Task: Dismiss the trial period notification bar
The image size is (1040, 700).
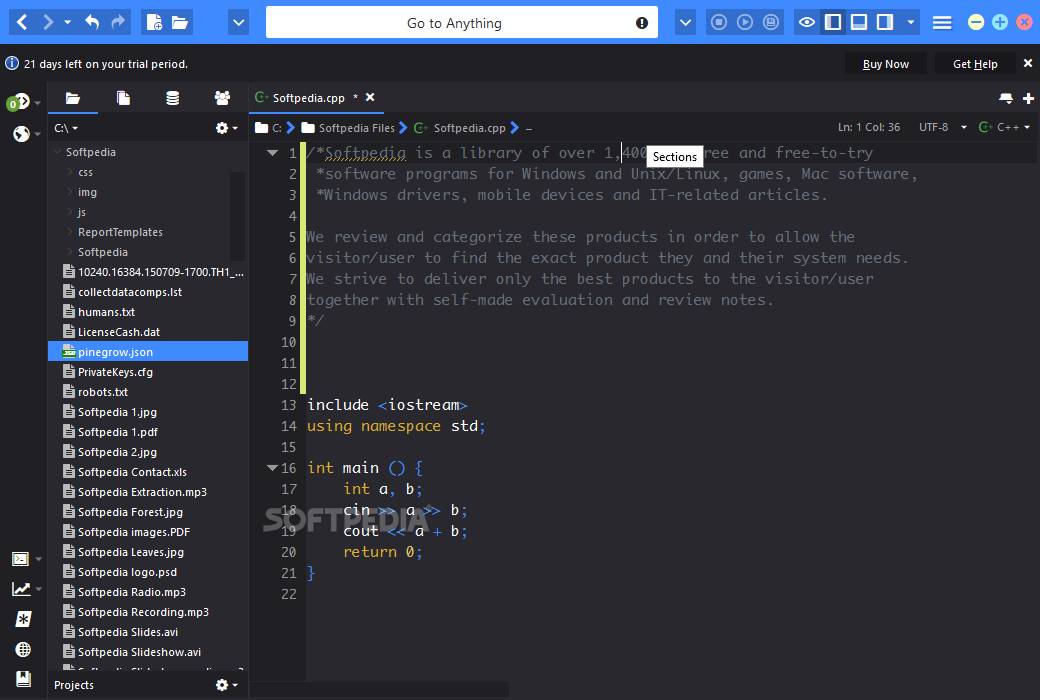Action: click(1027, 63)
